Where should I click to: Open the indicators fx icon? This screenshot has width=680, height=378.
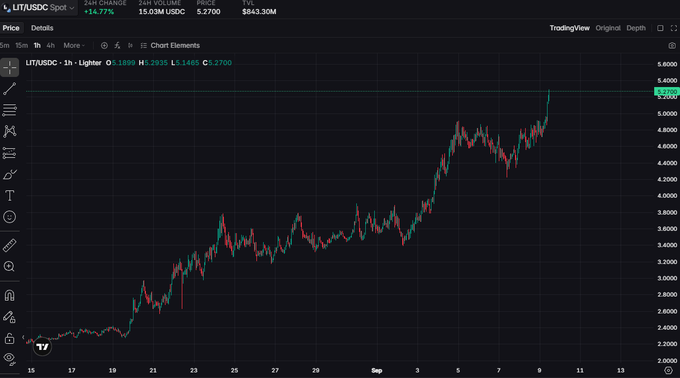pyautogui.click(x=117, y=46)
